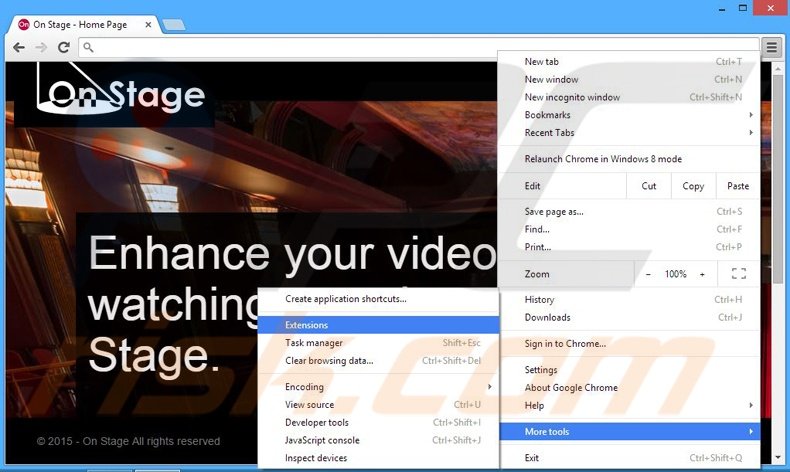The width and height of the screenshot is (790, 472).
Task: Open Downloads from the menu
Action: [x=628, y=317]
